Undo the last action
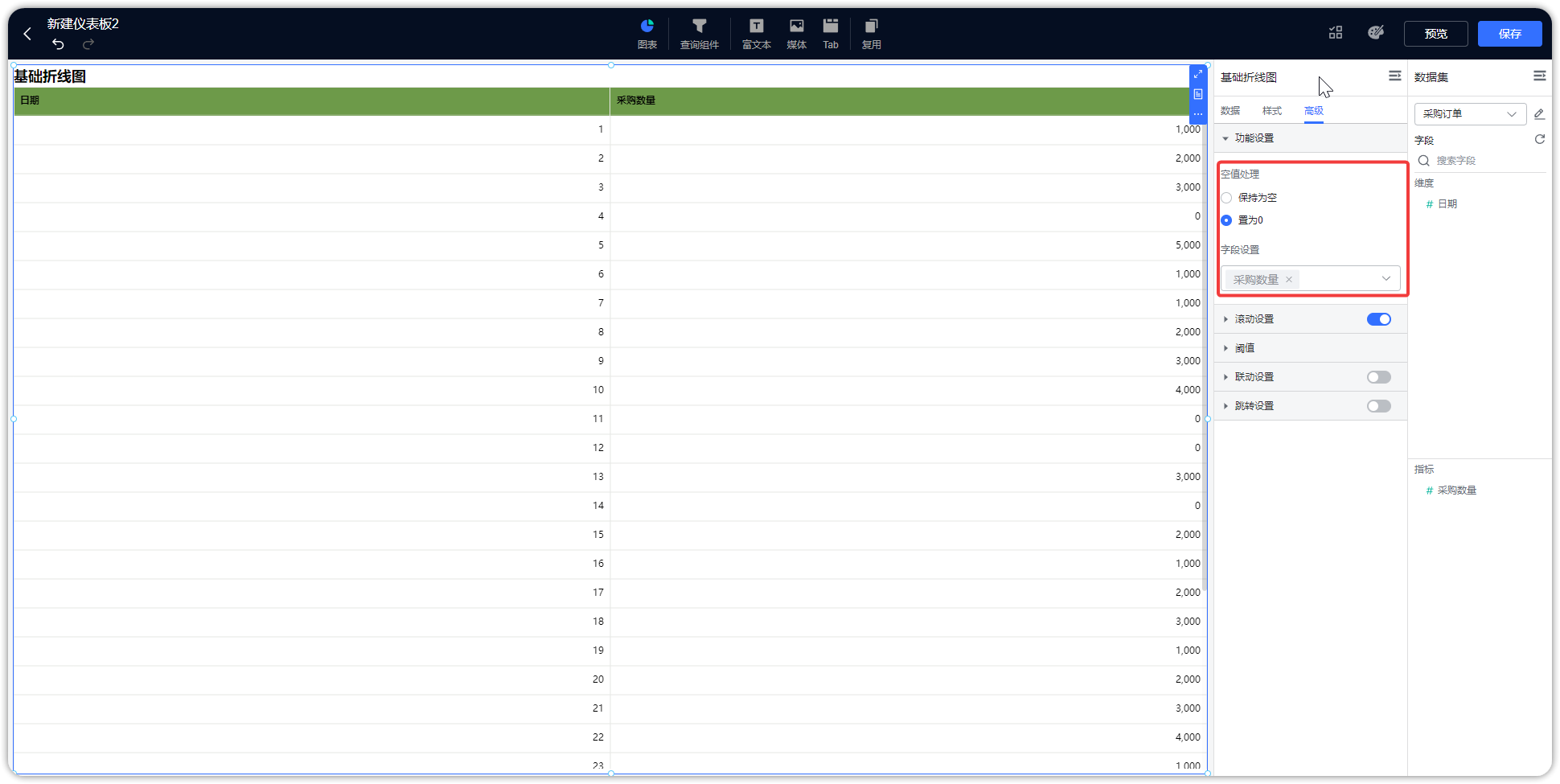Screen dimensions: 1560x784 tap(58, 44)
